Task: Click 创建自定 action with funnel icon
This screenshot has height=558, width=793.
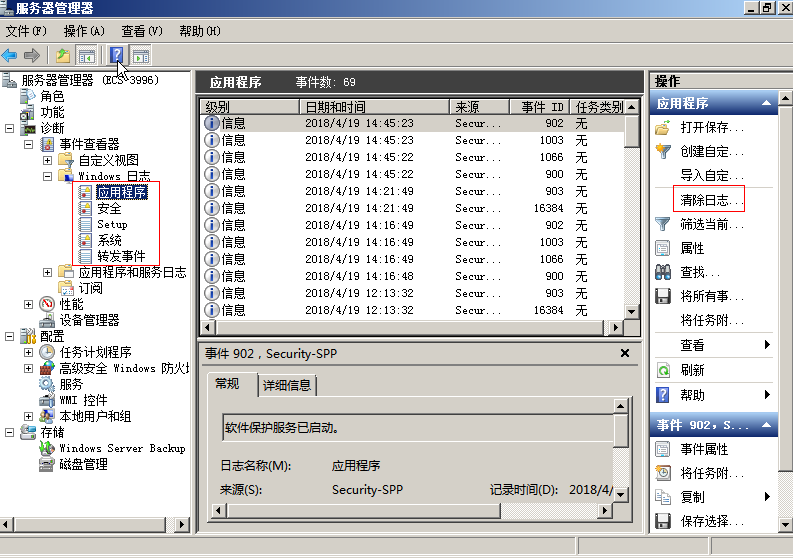Action: tap(712, 151)
